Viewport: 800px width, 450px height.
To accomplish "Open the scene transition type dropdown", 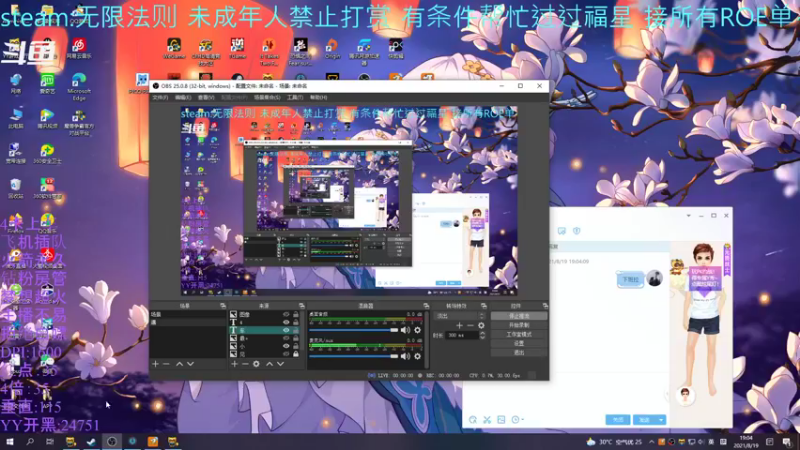I will tap(459, 316).
